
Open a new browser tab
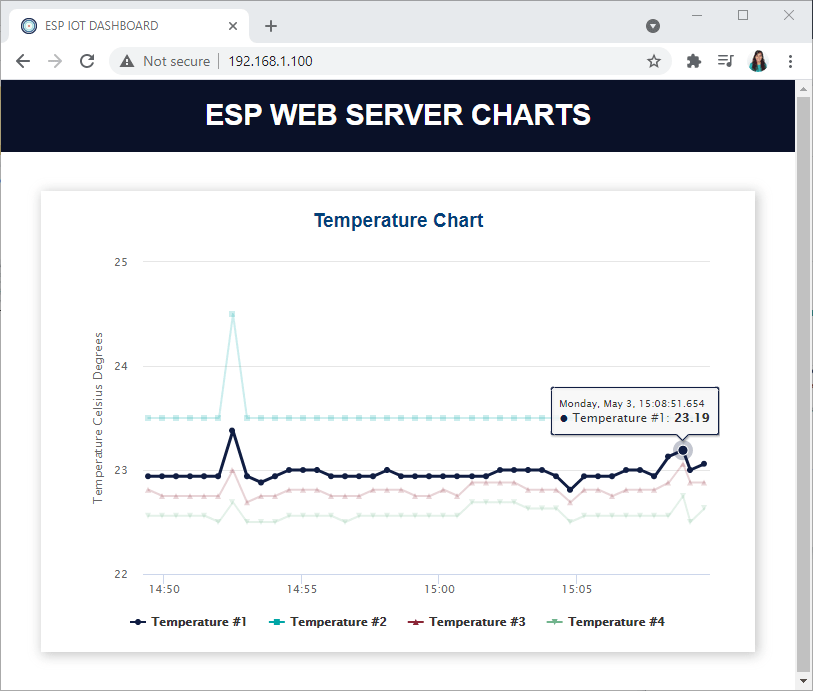pos(271,25)
